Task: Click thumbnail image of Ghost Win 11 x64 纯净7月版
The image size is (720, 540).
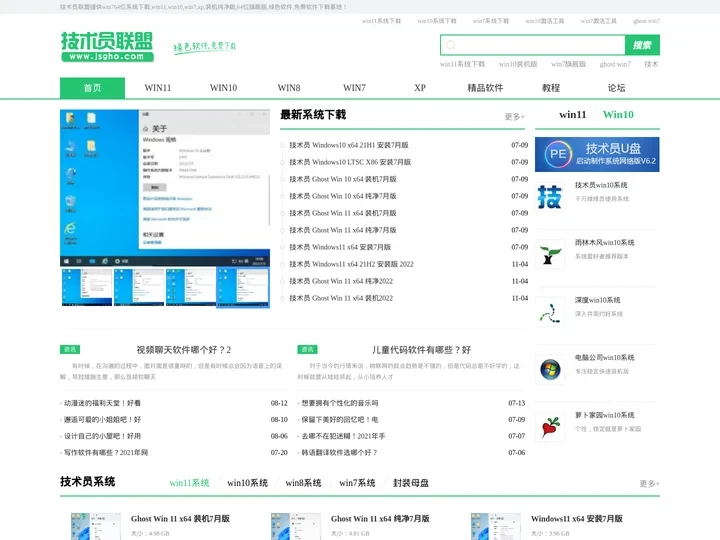Action: (296, 527)
